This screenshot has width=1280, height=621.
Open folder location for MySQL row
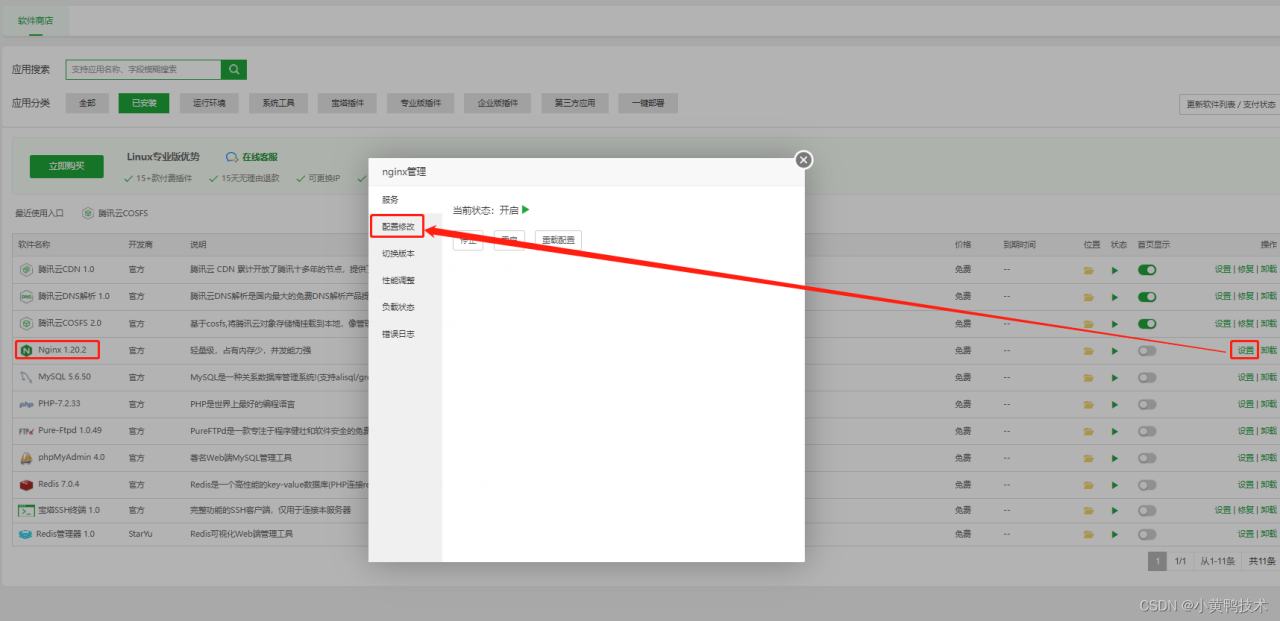(x=1089, y=377)
